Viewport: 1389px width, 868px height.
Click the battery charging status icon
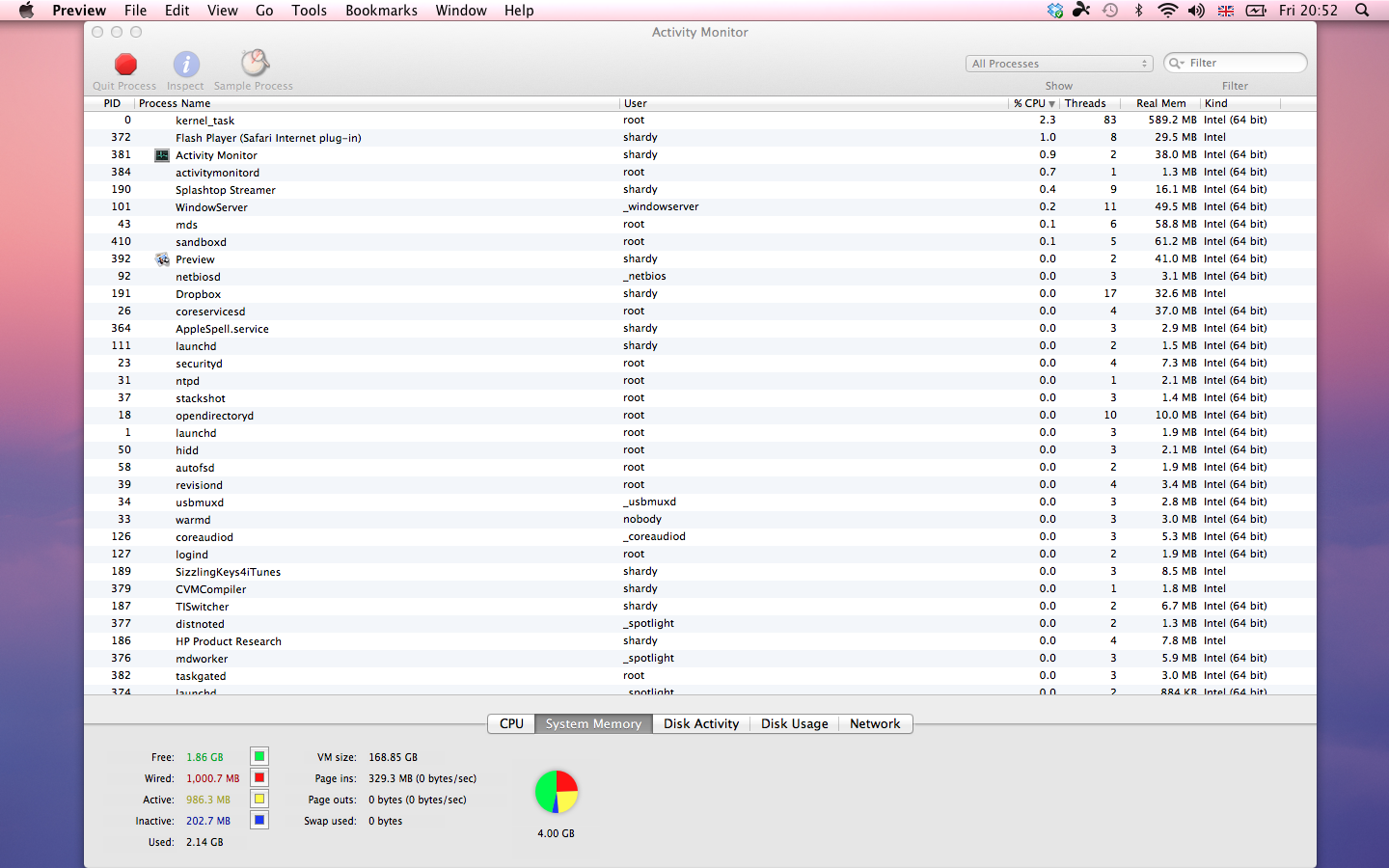click(1256, 11)
